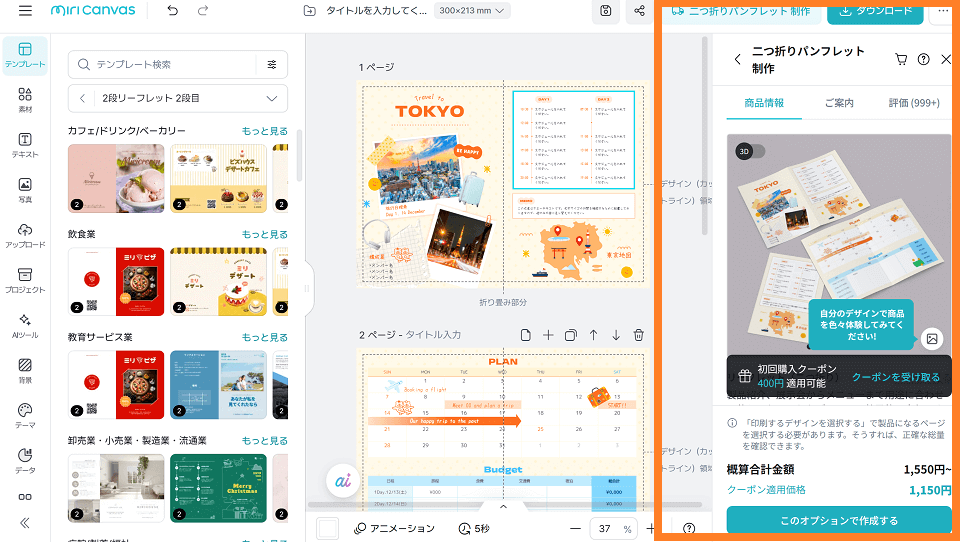Delete page 2 with trash icon
The image size is (960, 542).
tap(639, 335)
